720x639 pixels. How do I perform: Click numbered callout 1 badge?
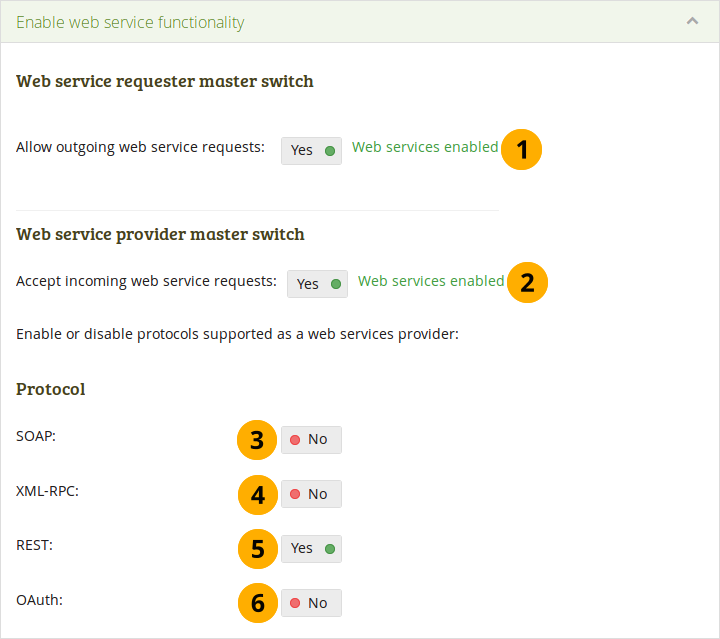point(521,150)
